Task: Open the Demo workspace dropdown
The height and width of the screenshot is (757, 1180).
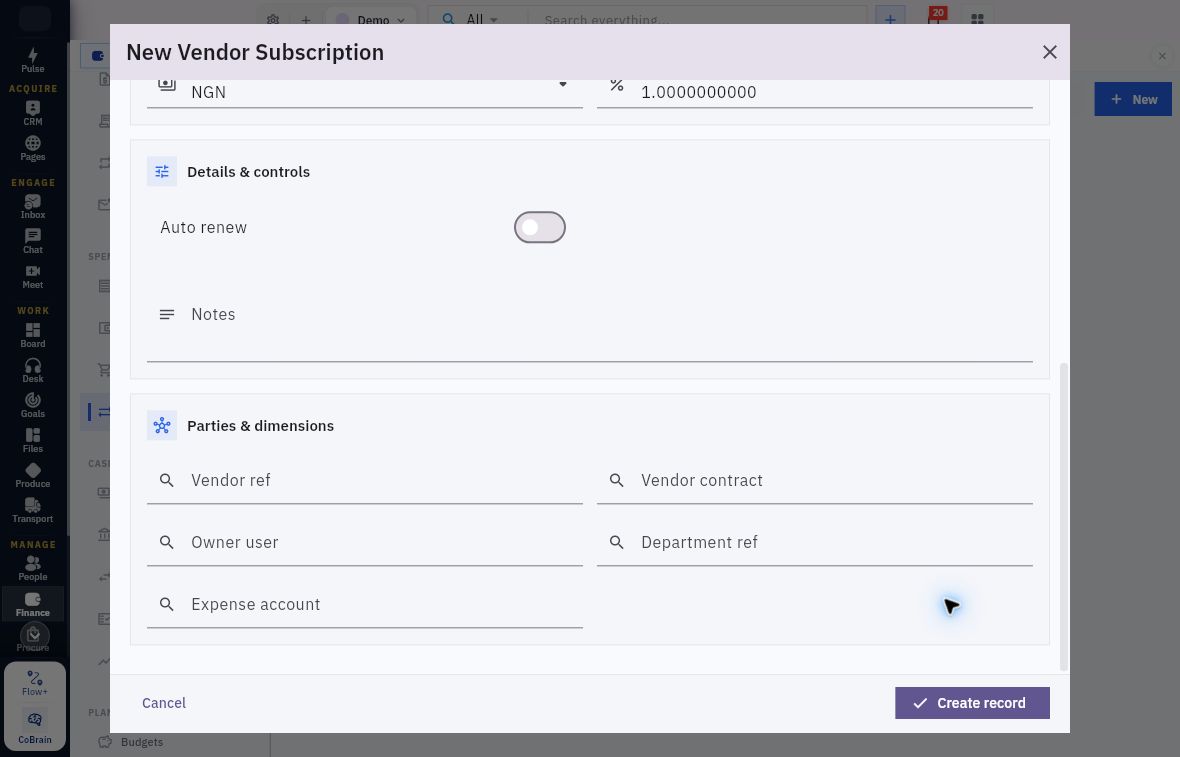Action: 372,20
